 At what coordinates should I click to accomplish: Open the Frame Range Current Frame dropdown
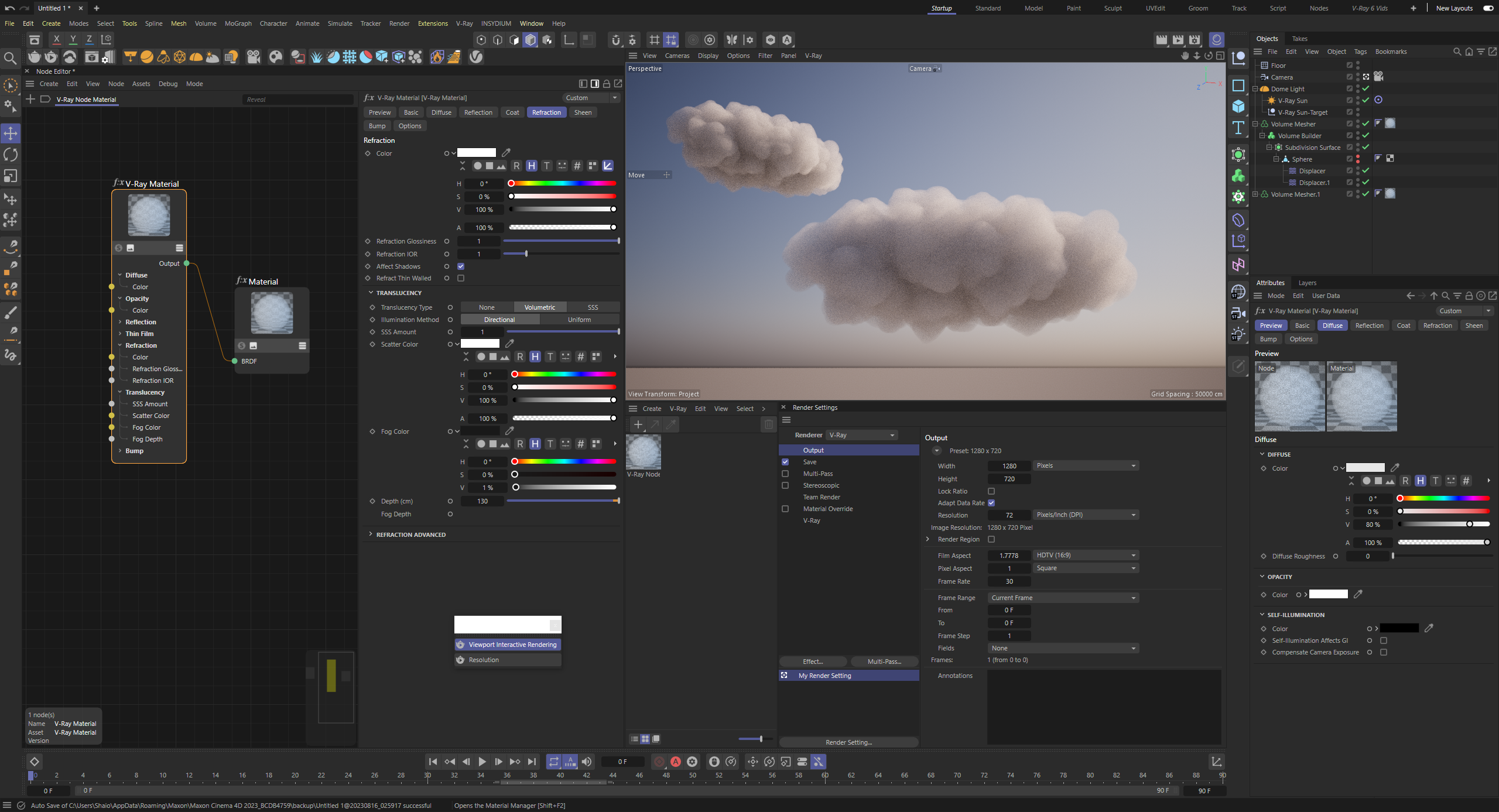1063,598
